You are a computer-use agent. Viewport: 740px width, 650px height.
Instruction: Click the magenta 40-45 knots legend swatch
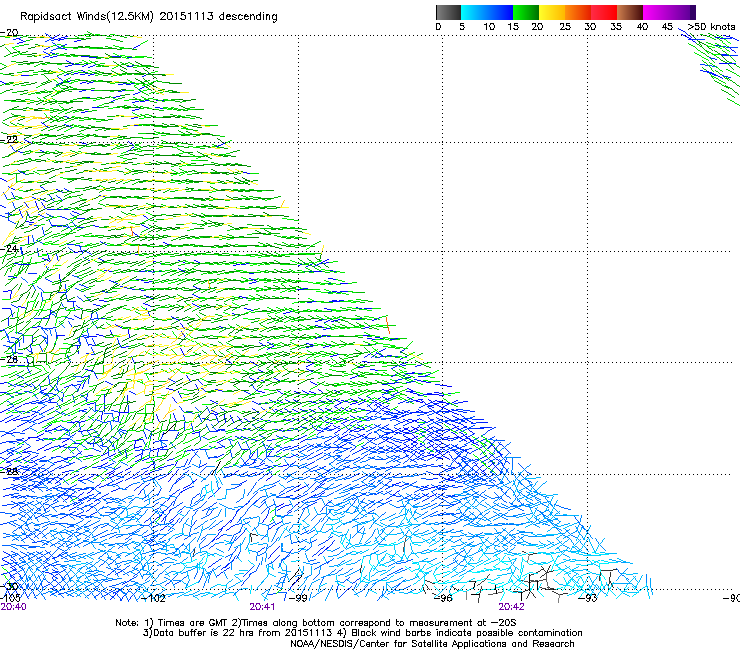tap(656, 12)
